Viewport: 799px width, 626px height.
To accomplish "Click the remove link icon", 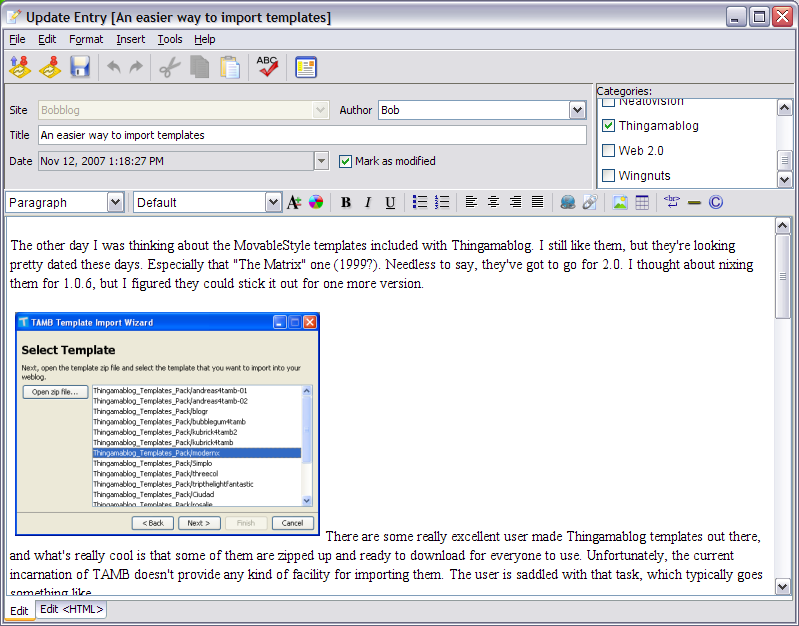I will [x=590, y=202].
